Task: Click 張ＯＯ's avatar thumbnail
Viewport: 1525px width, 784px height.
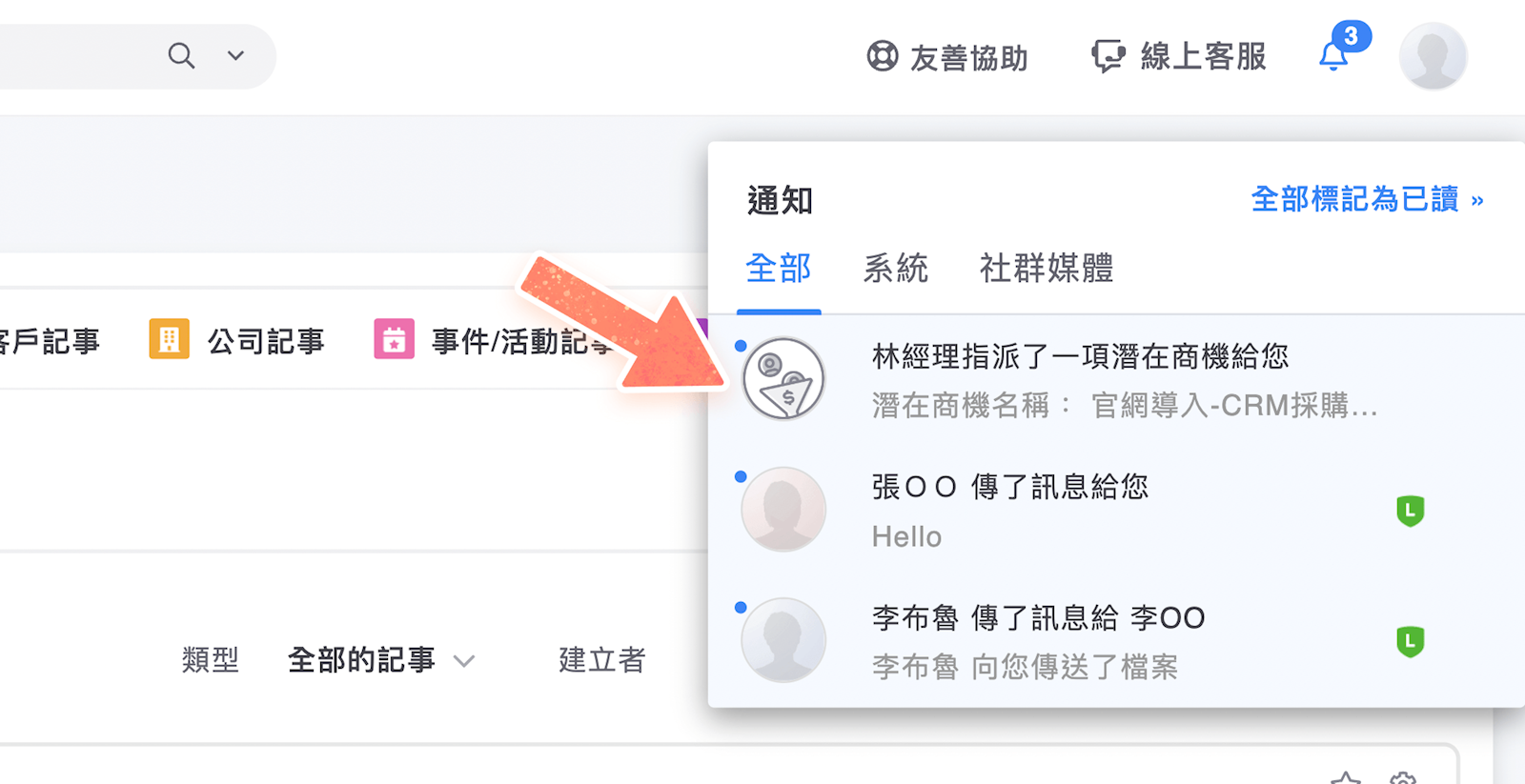Action: 783,510
